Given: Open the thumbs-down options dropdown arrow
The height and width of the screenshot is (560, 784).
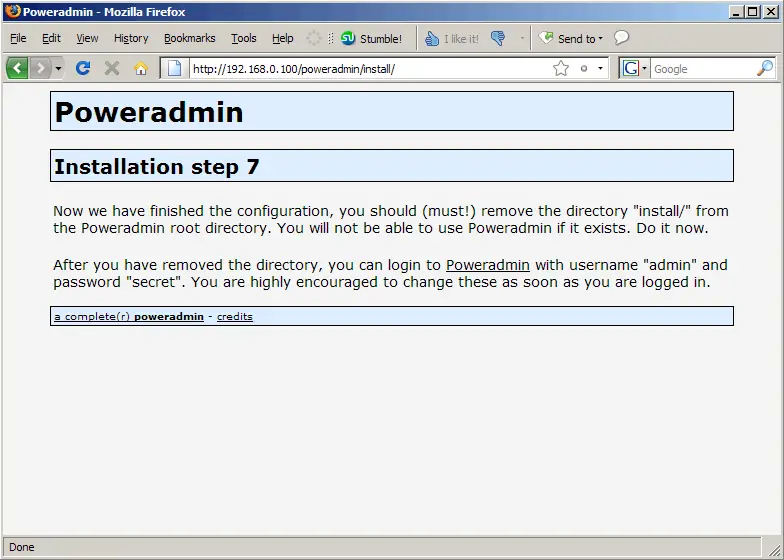Looking at the screenshot, I should [x=522, y=38].
